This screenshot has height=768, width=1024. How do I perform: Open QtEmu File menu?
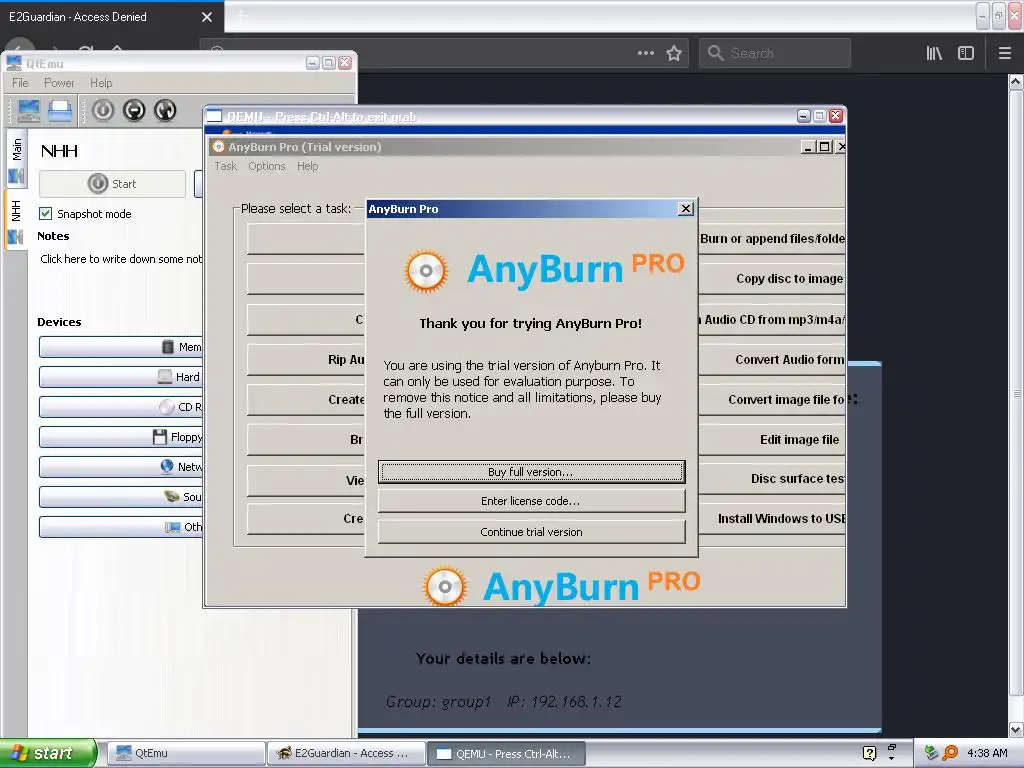coord(20,83)
